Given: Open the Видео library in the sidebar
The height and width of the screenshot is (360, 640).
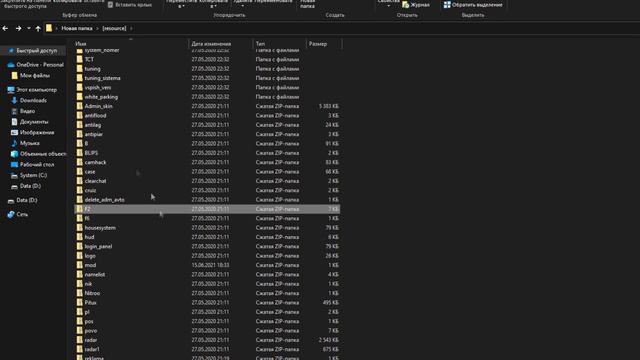Looking at the screenshot, I should pyautogui.click(x=23, y=111).
